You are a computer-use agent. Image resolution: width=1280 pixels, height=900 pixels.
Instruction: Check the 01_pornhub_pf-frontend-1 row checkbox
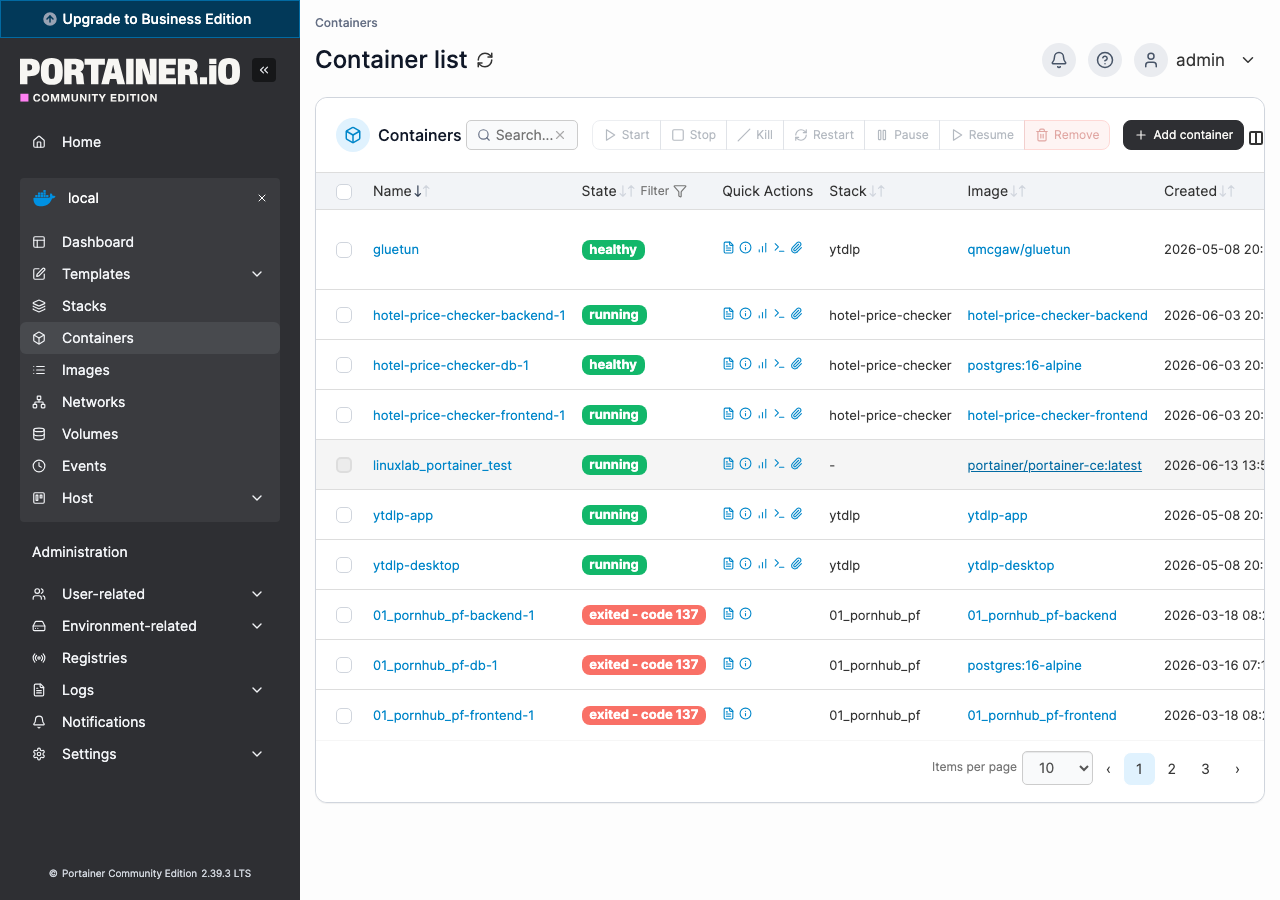(344, 715)
